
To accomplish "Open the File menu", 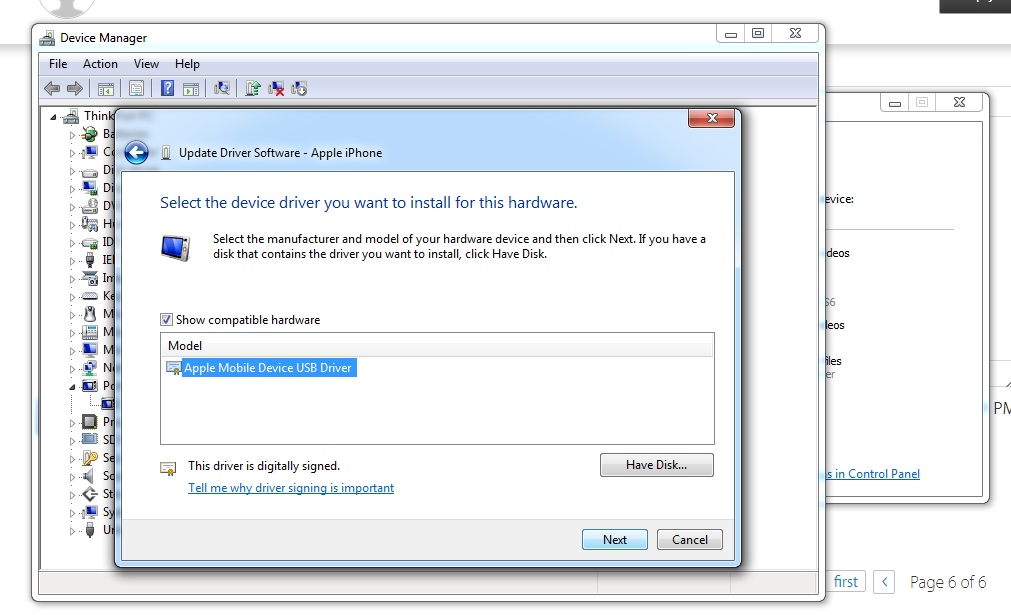I will point(58,64).
